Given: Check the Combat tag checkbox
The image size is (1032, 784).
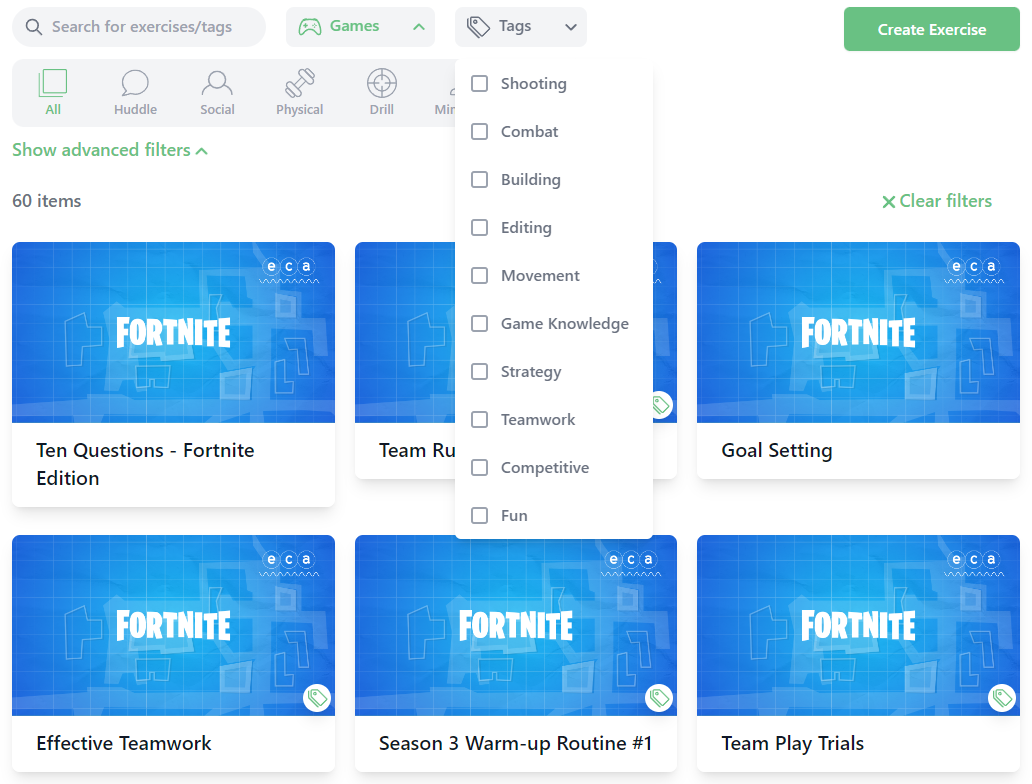Looking at the screenshot, I should coord(480,132).
